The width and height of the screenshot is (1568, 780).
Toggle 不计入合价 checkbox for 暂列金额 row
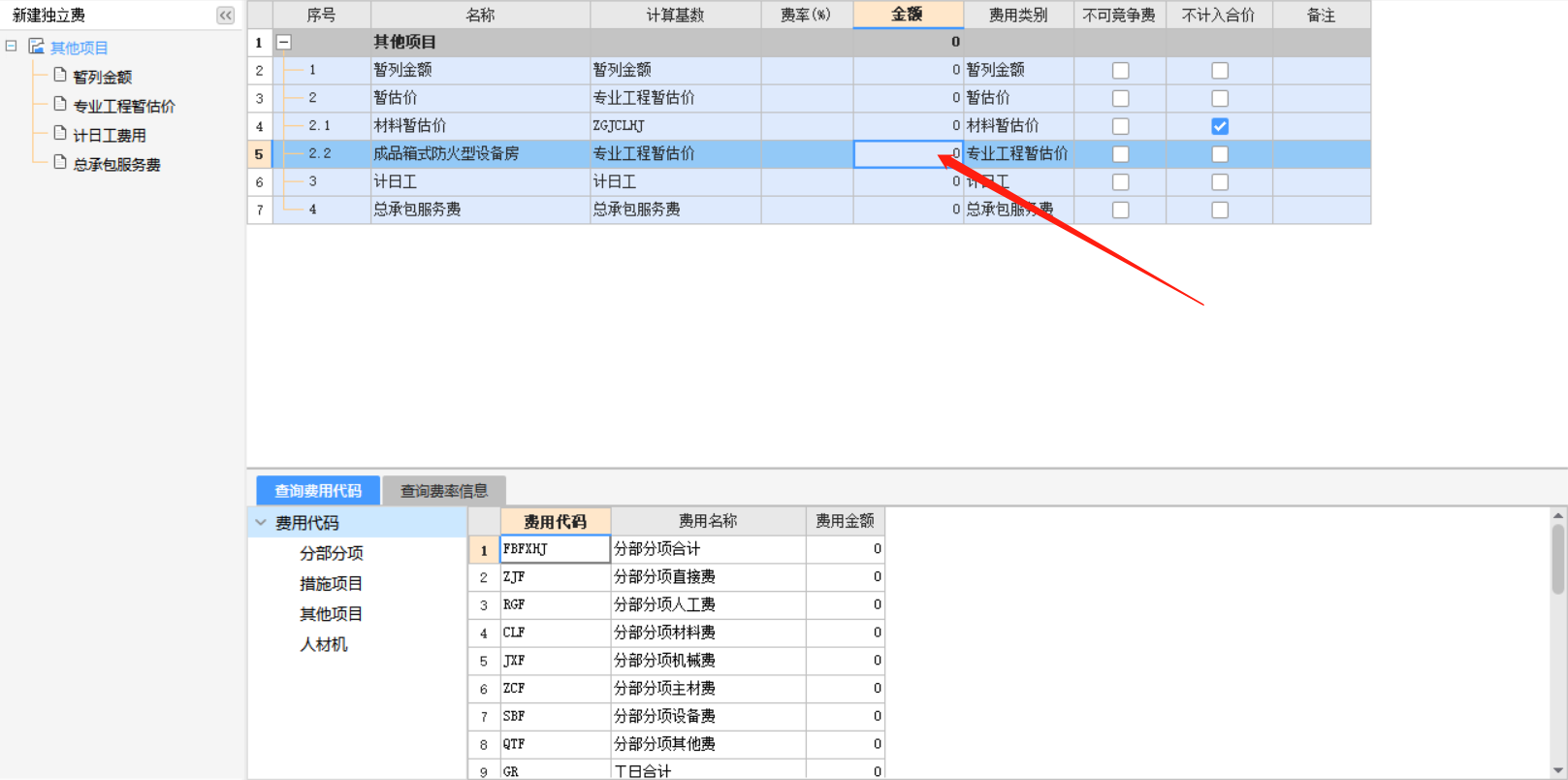click(x=1220, y=71)
